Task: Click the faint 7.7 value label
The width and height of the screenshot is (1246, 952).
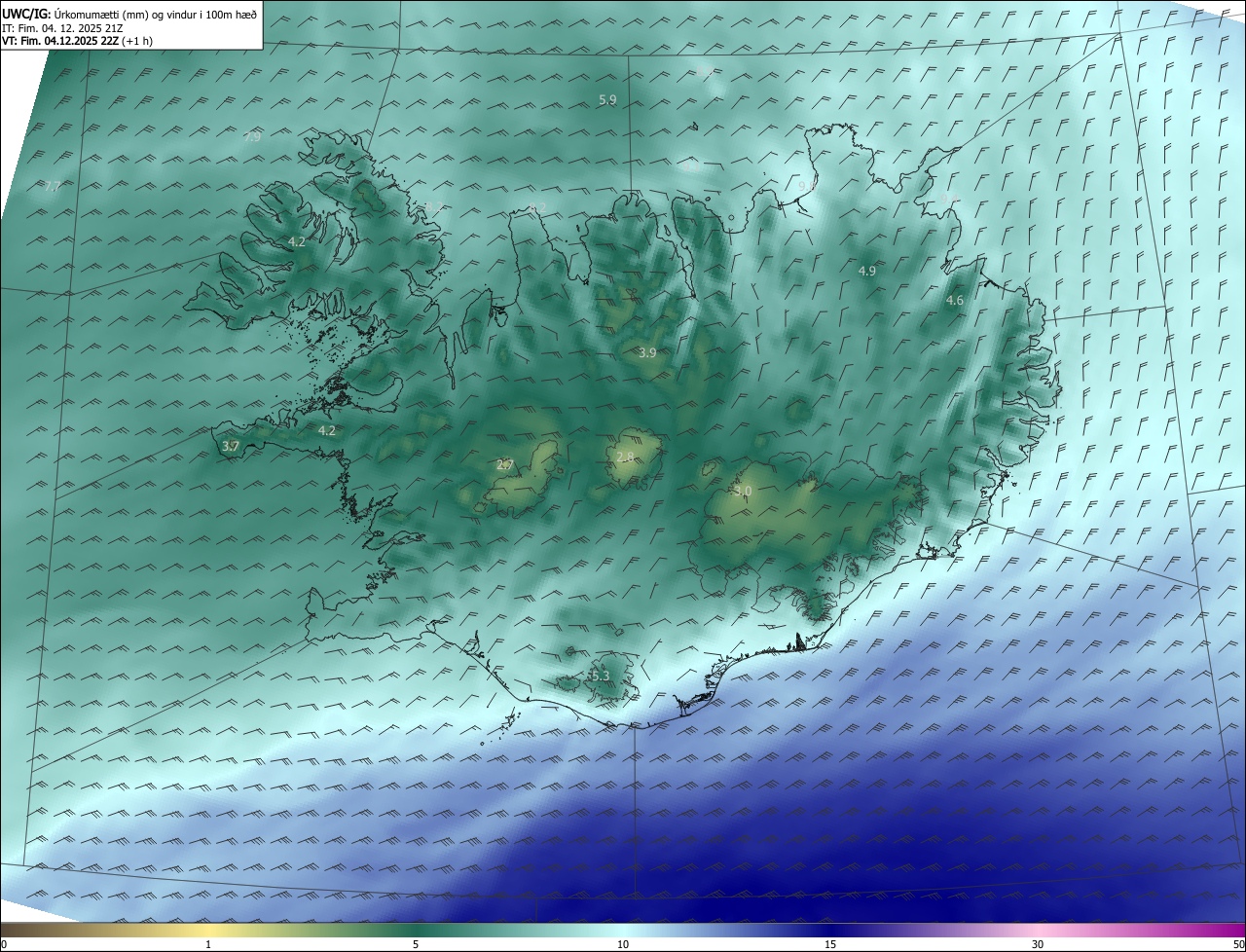Action: [x=53, y=187]
